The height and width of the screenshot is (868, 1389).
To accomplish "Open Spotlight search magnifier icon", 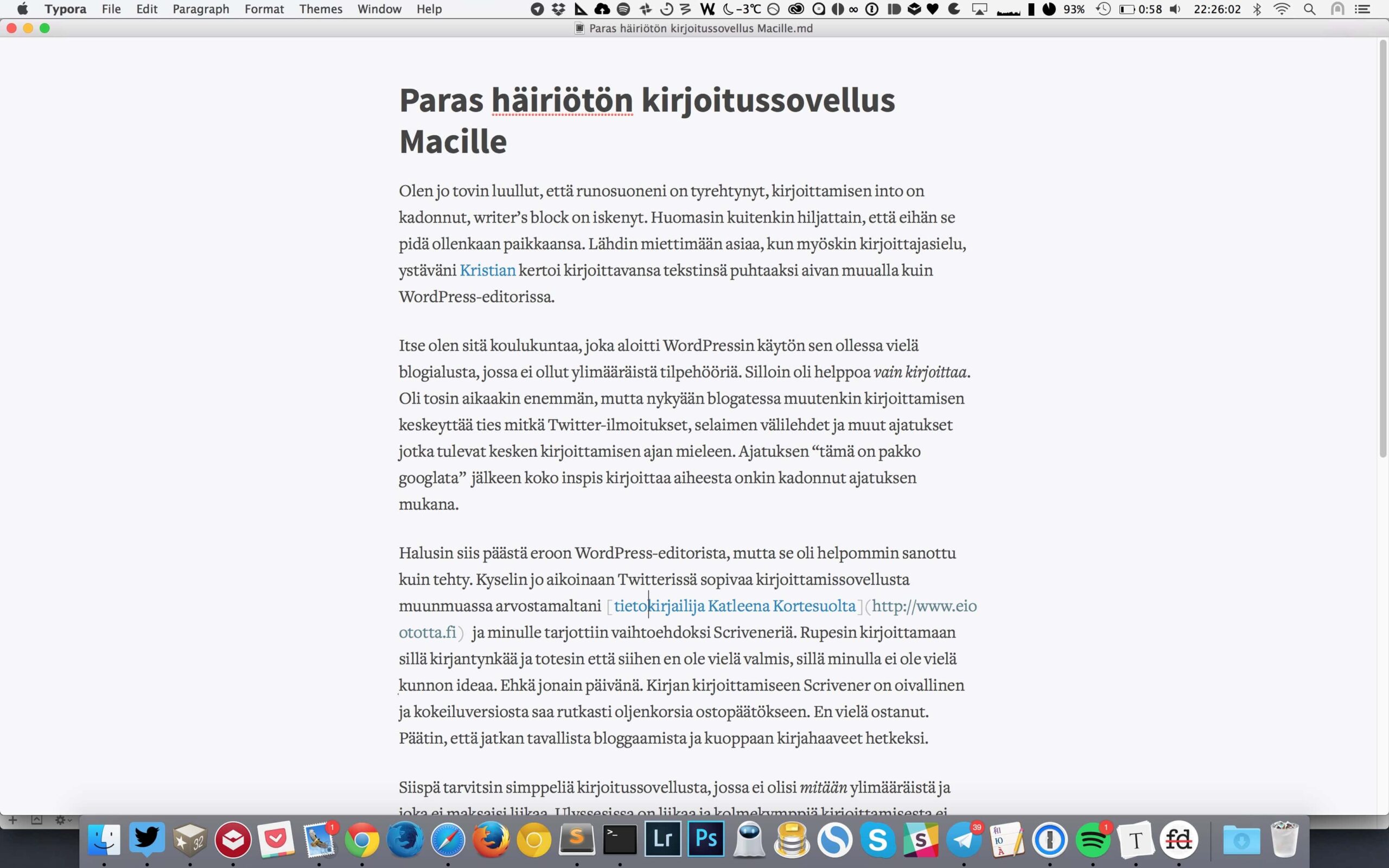I will [x=1309, y=9].
